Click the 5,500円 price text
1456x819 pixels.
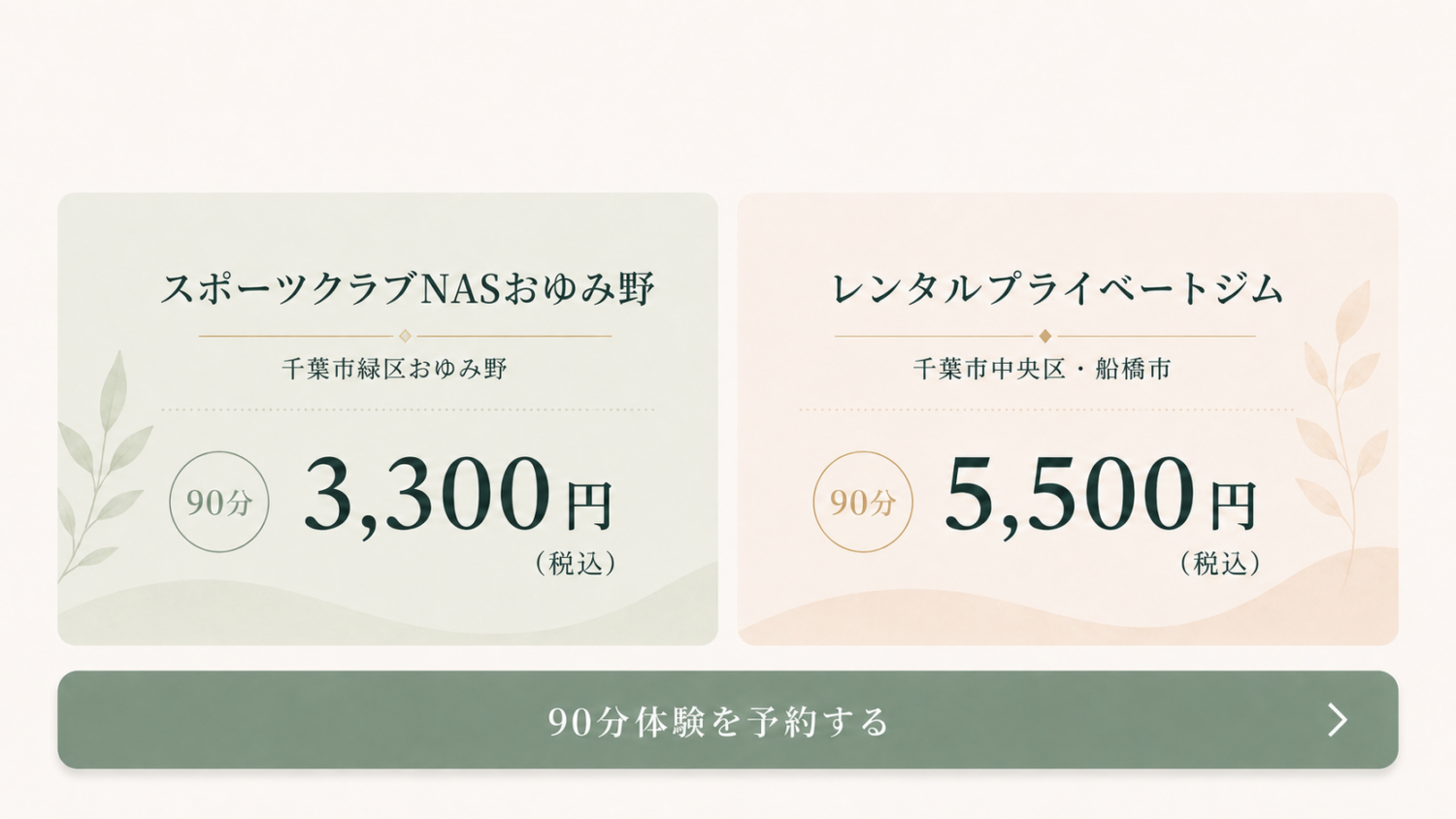click(1101, 495)
